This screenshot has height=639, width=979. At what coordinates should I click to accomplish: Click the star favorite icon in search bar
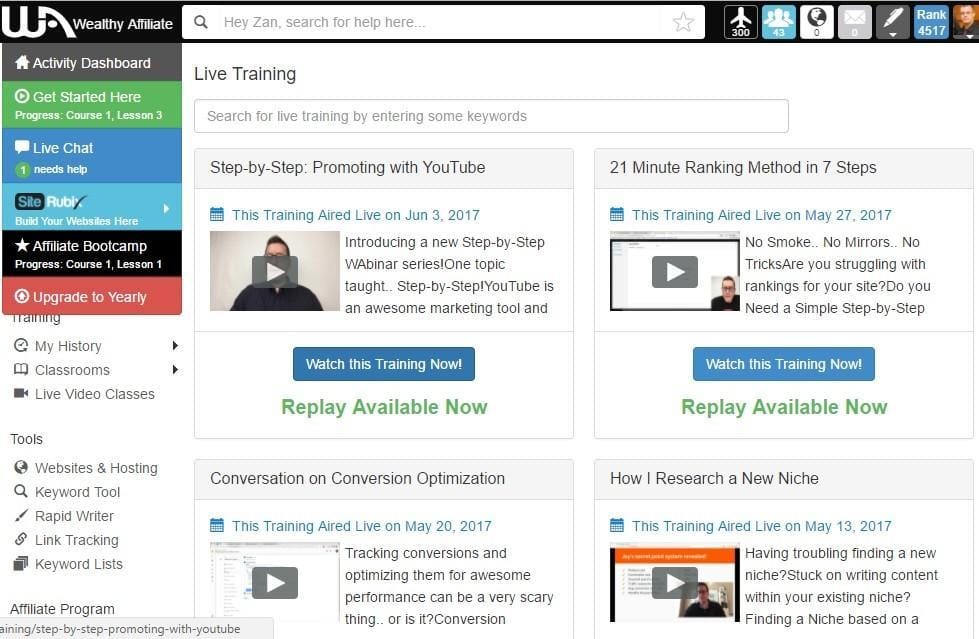pyautogui.click(x=683, y=22)
